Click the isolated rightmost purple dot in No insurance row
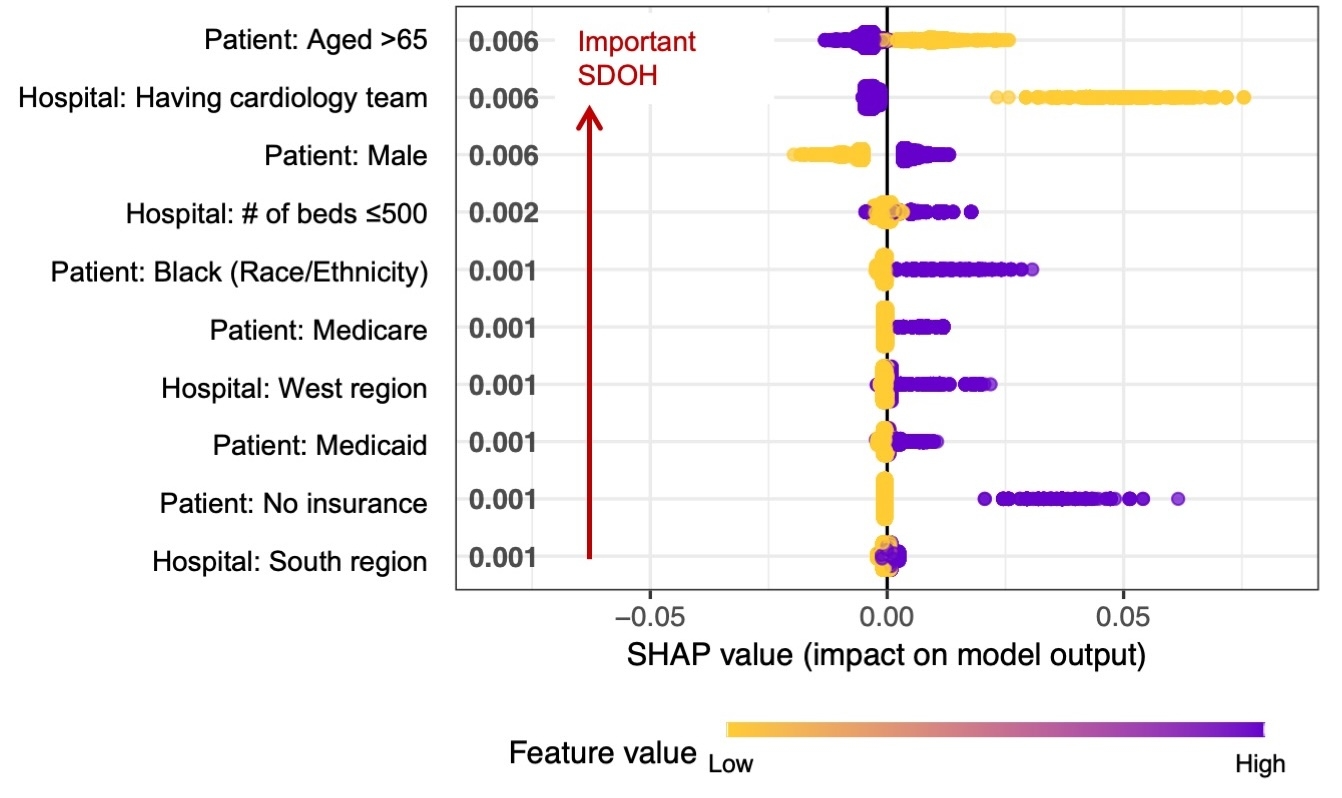Screen dimensions: 1342x798 [x=1177, y=498]
